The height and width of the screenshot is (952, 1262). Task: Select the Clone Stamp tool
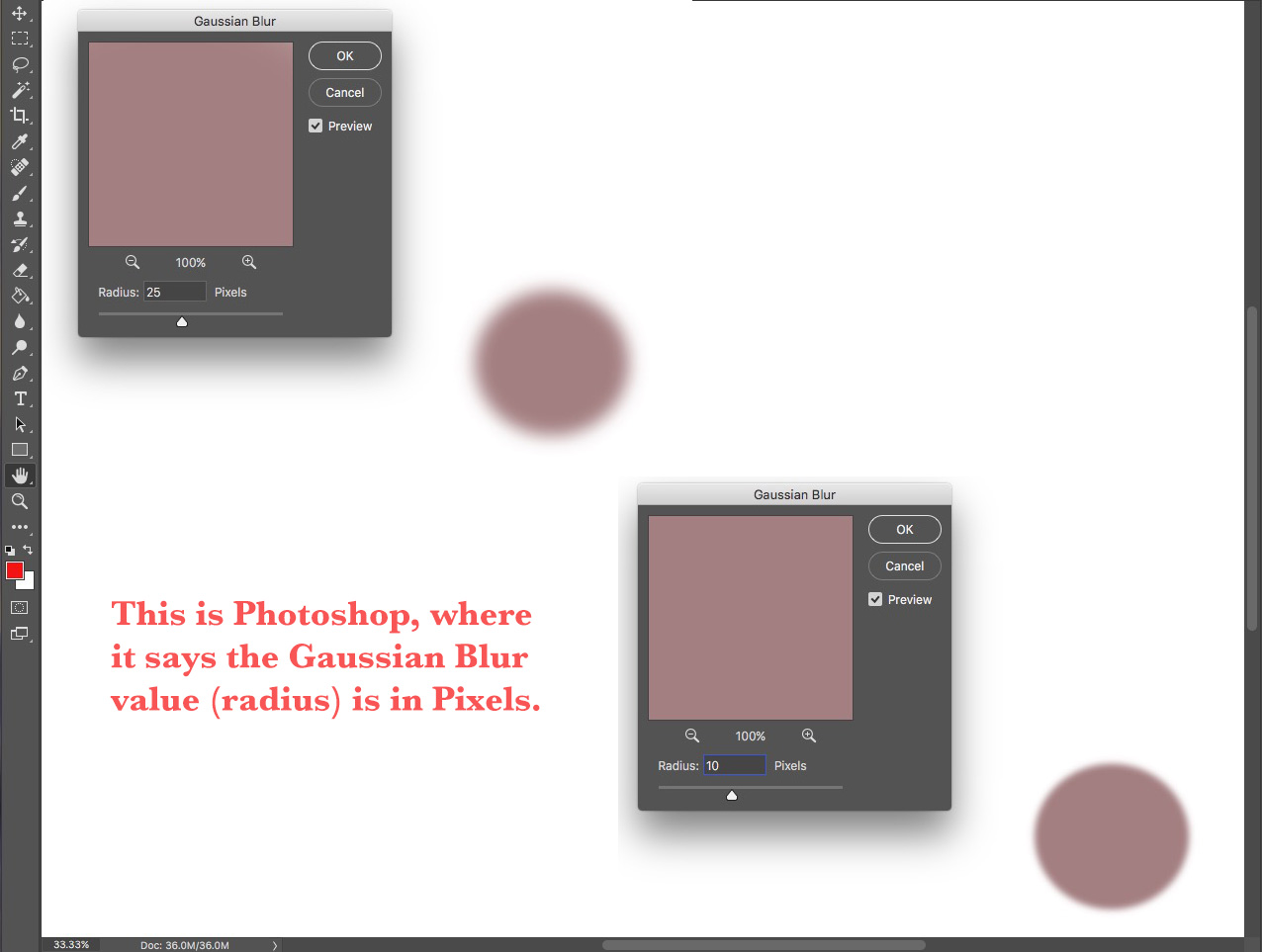click(20, 218)
